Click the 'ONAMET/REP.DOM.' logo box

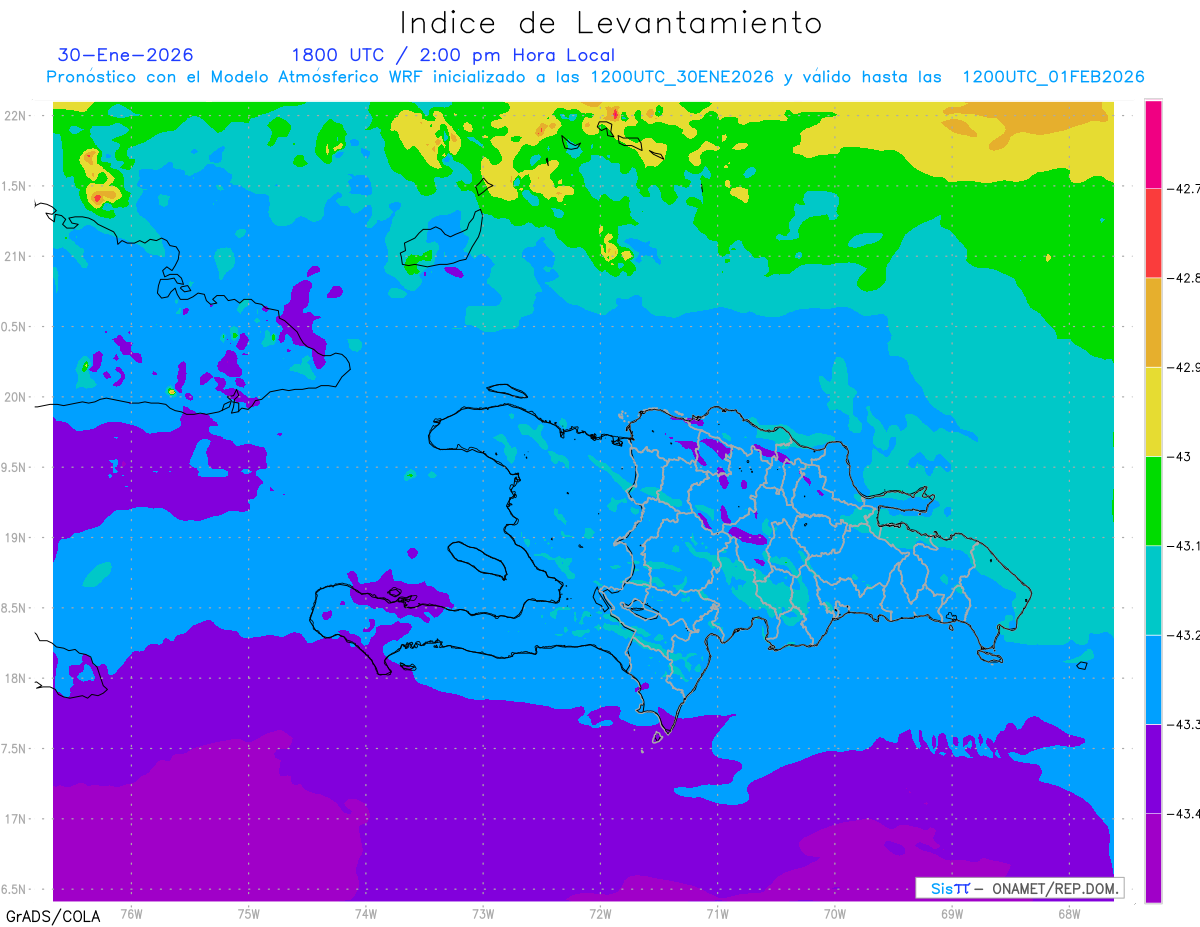[1019, 888]
